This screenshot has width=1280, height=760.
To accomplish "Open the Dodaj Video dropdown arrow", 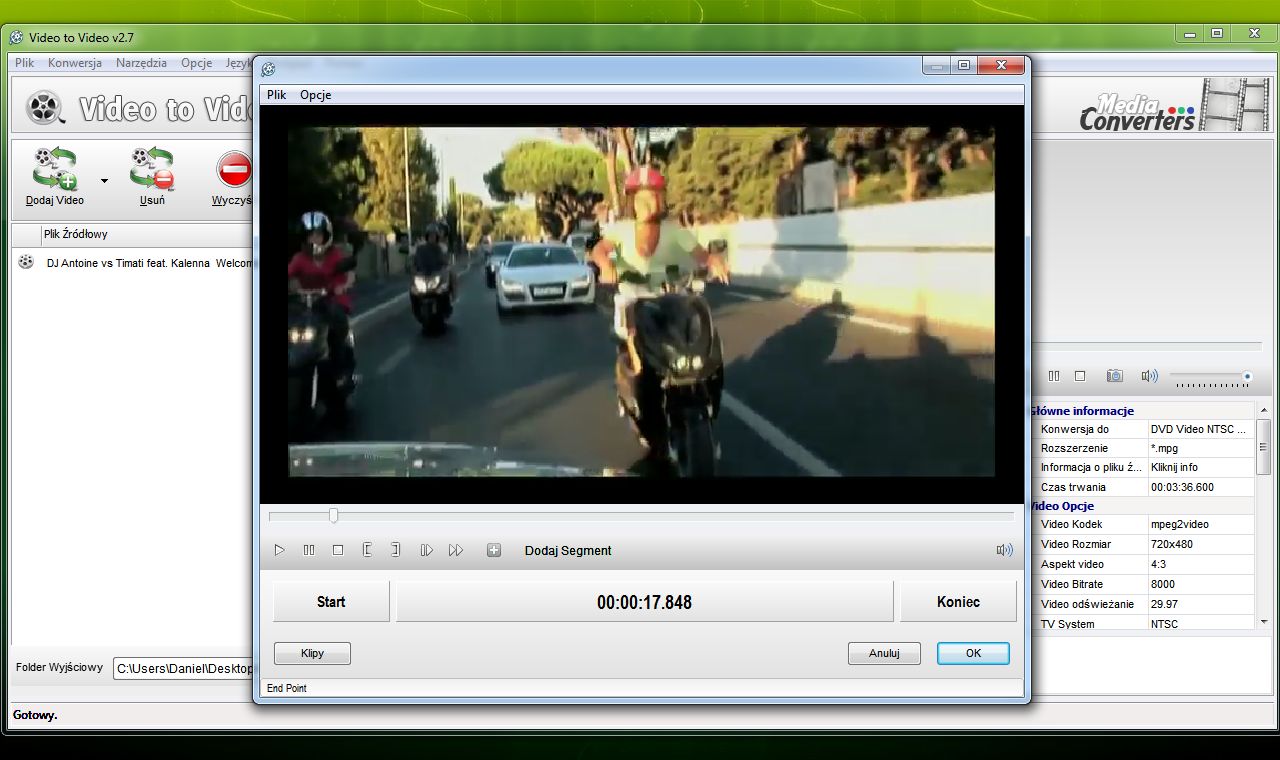I will tap(103, 181).
